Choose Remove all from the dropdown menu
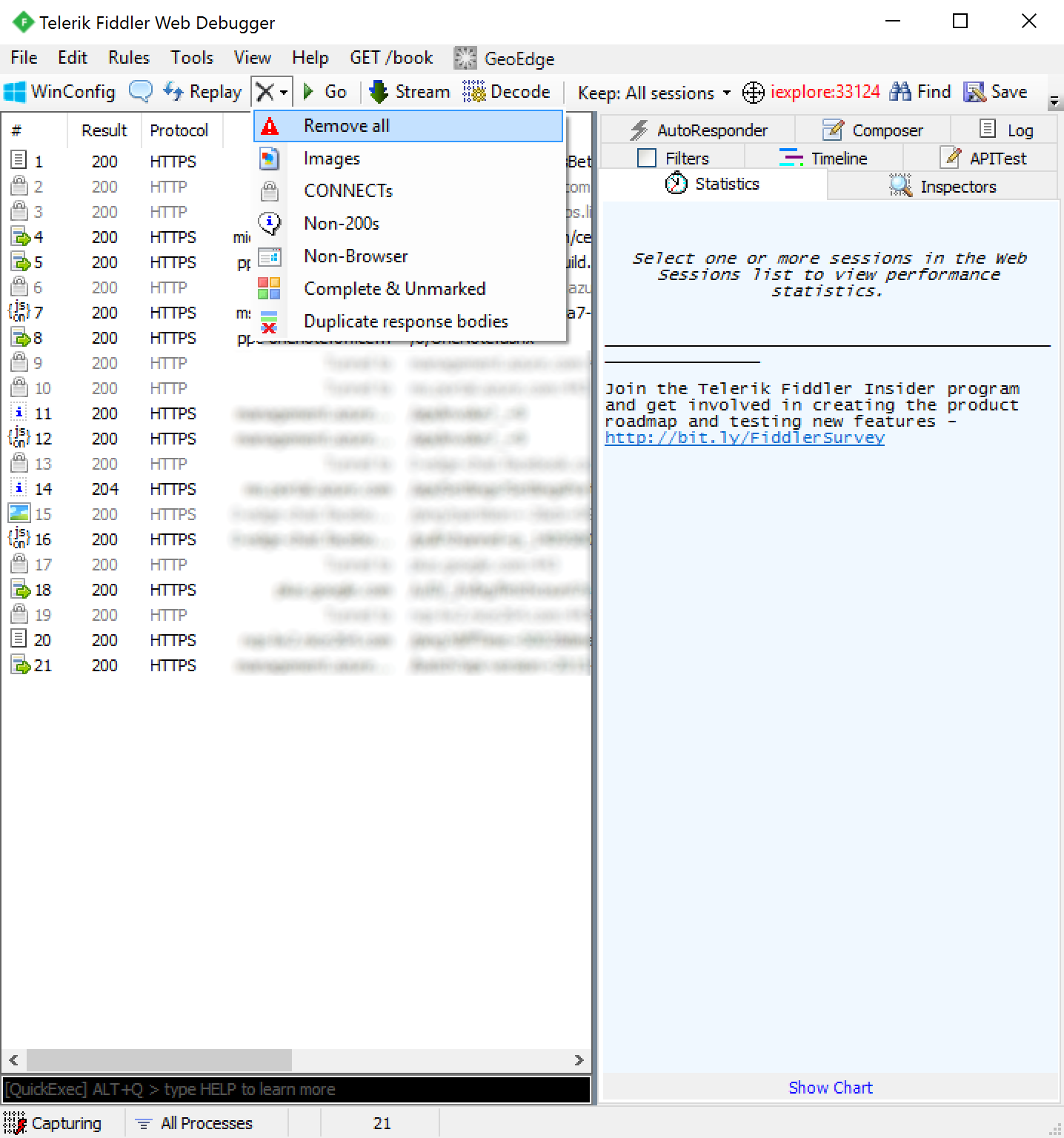This screenshot has width=1064, height=1138. coord(346,126)
